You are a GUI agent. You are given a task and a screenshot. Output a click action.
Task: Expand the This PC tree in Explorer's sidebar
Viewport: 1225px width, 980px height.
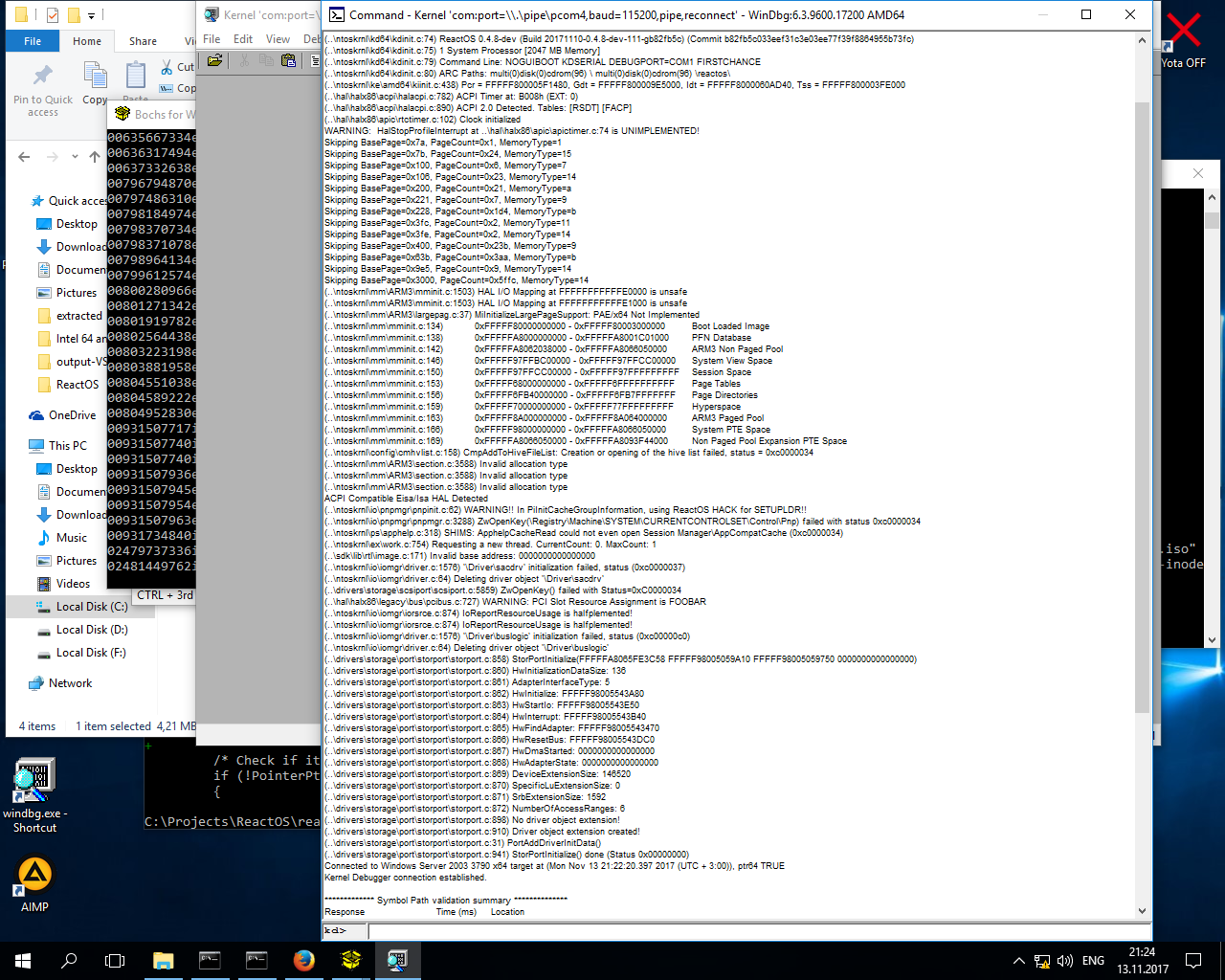24,445
